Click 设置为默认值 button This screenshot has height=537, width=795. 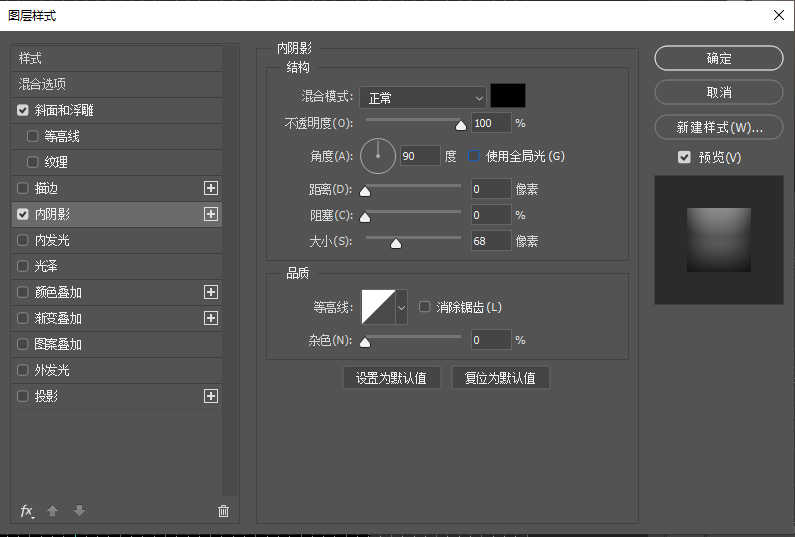(x=391, y=378)
